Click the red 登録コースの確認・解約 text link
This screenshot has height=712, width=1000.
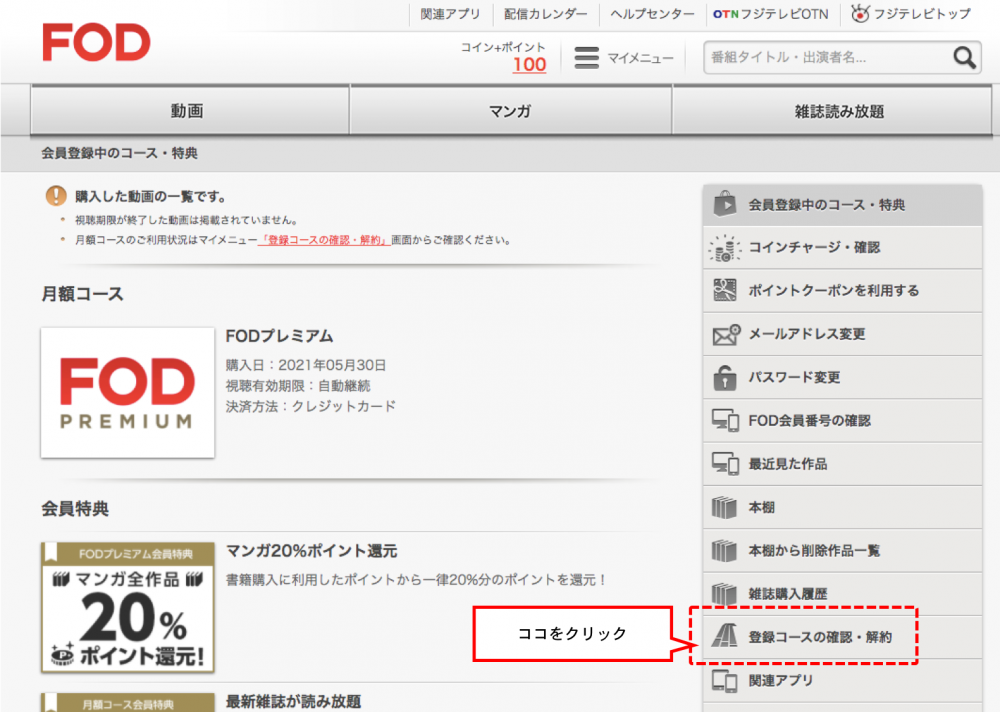coord(324,241)
